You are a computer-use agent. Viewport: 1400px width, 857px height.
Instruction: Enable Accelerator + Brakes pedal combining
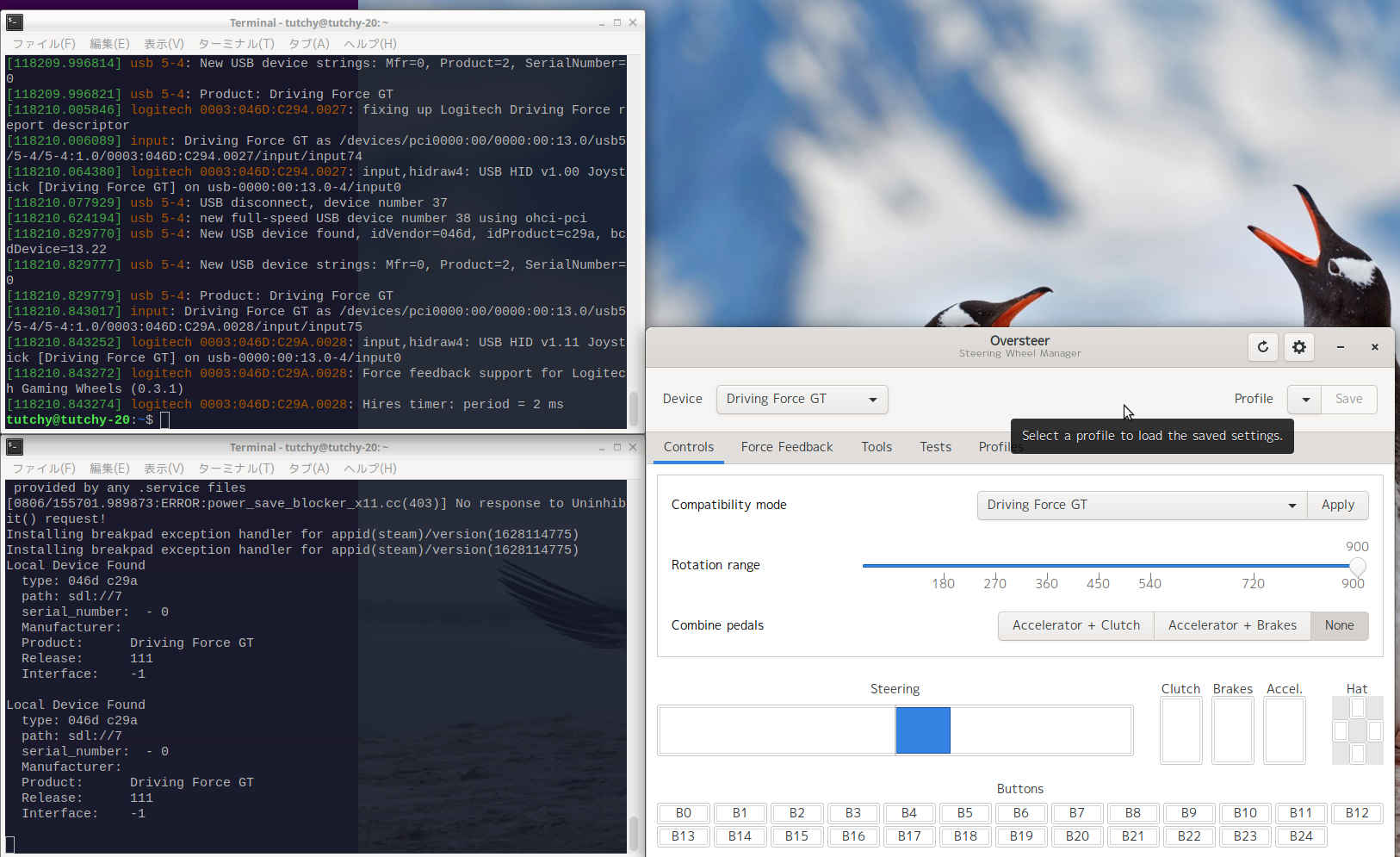pos(1232,625)
